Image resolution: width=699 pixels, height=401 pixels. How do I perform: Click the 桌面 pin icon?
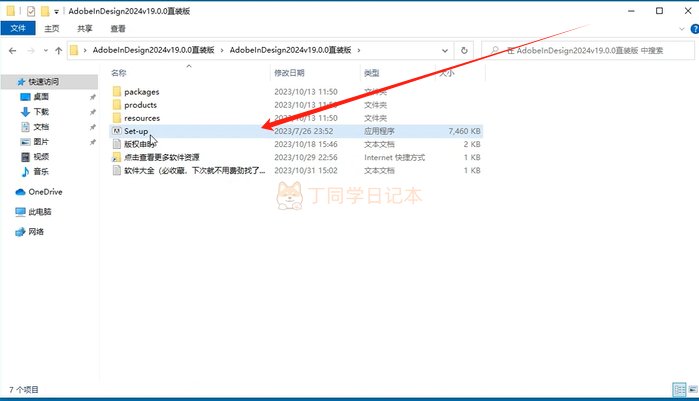click(x=93, y=97)
